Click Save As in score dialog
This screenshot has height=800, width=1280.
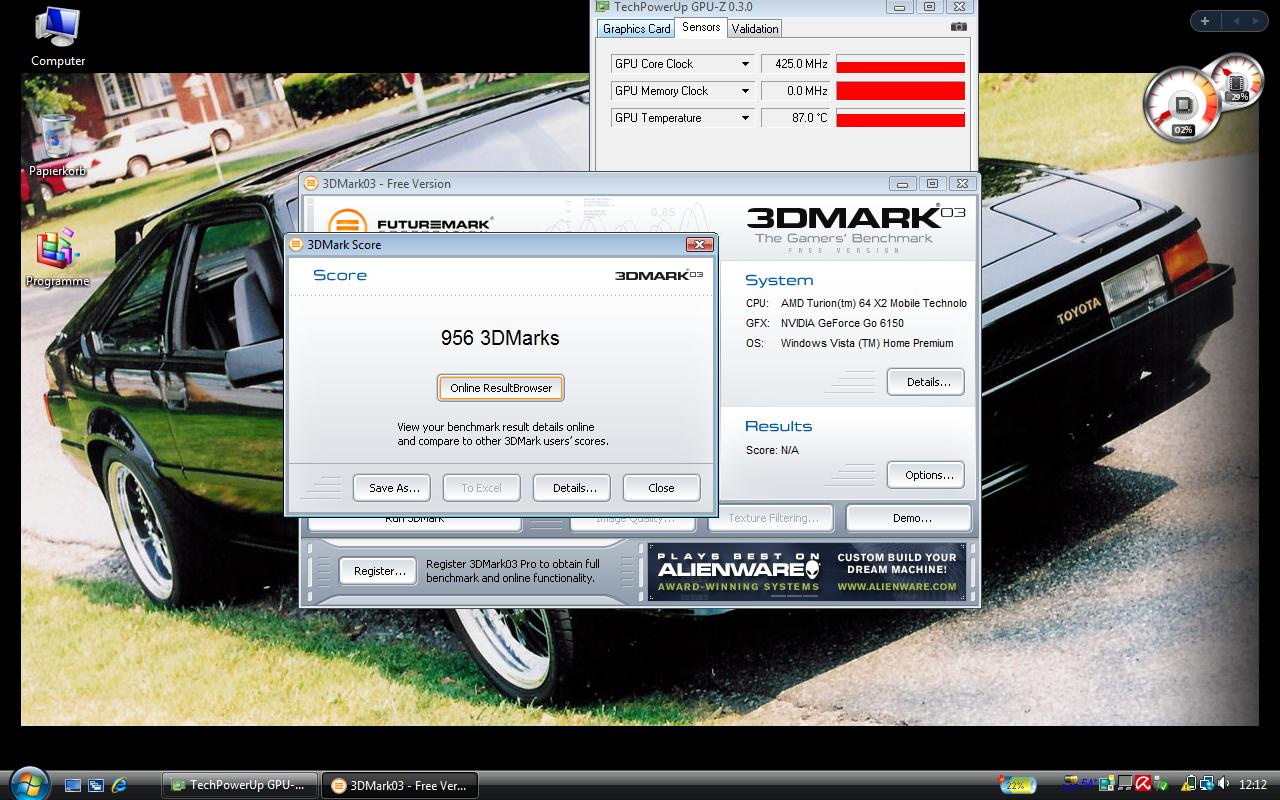pyautogui.click(x=394, y=488)
